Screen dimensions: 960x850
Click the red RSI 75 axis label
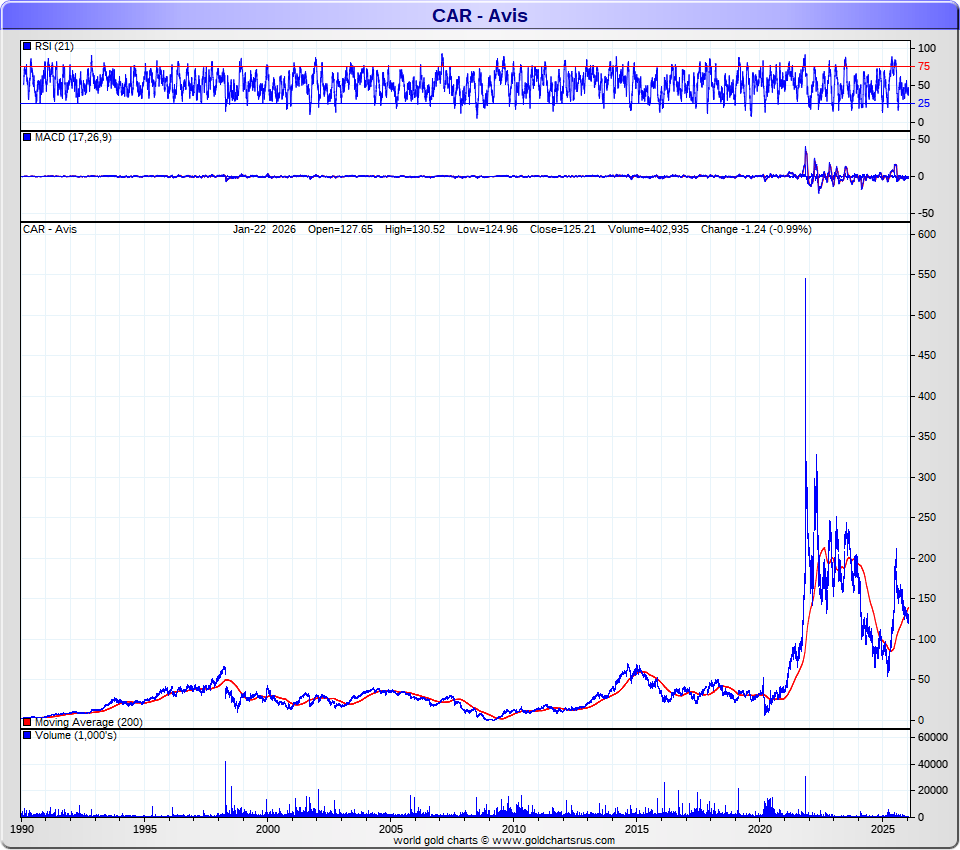[x=924, y=66]
